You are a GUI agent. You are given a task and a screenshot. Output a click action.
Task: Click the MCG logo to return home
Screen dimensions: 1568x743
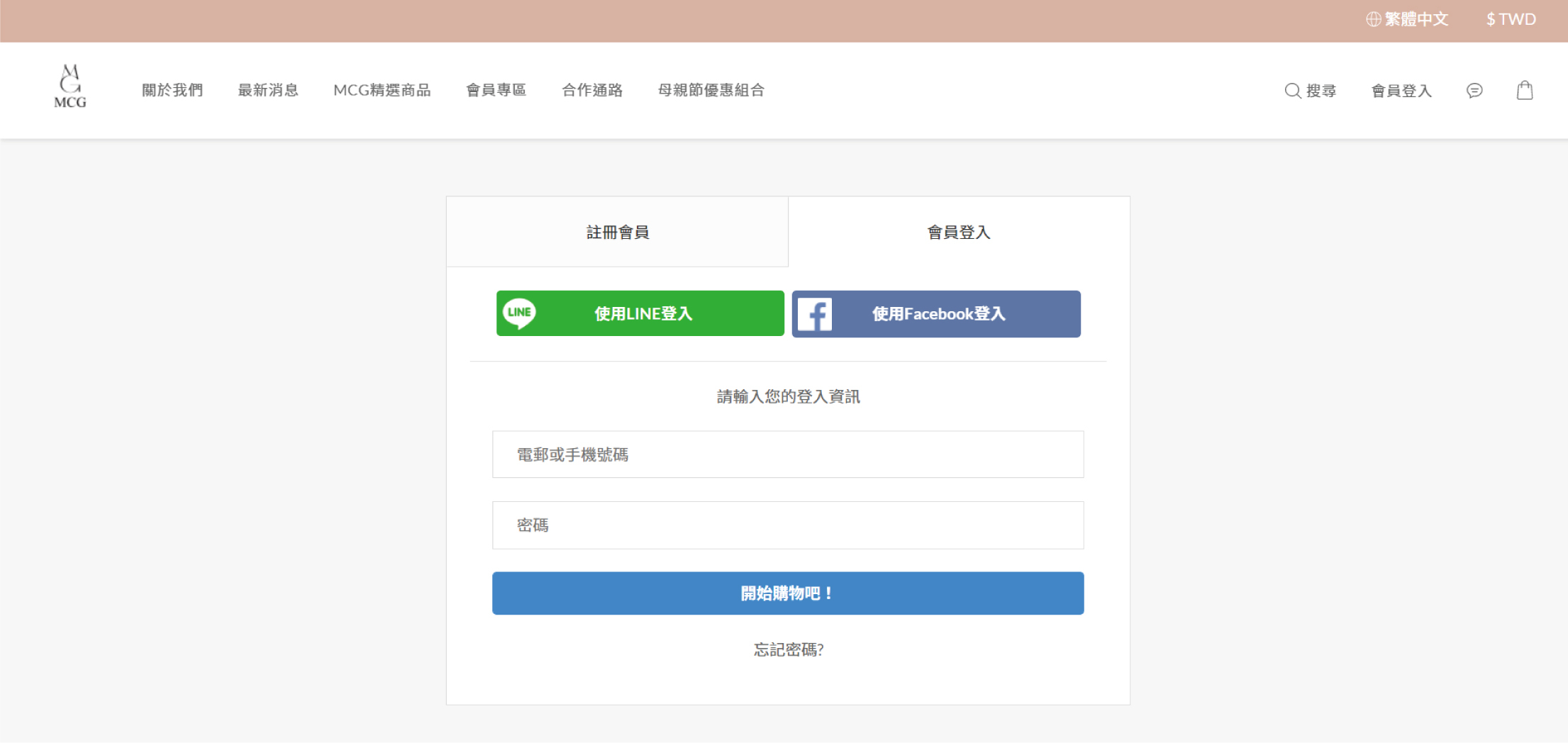[x=69, y=86]
